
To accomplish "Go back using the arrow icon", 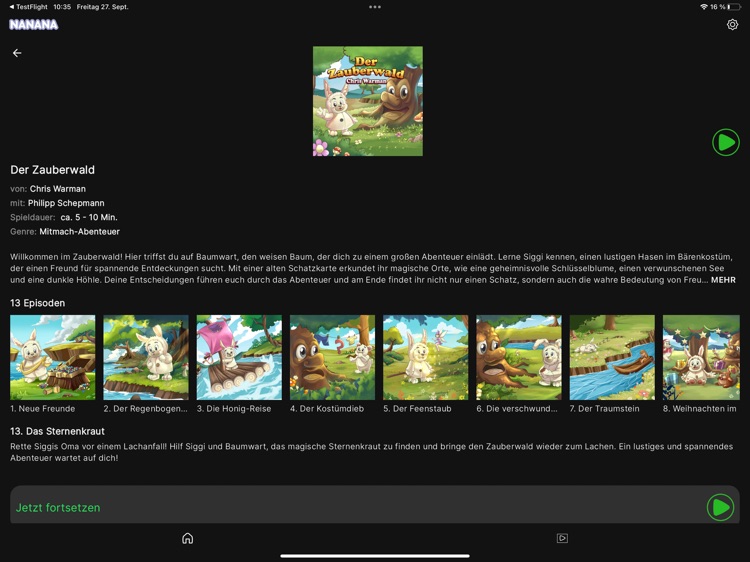I will tap(17, 53).
